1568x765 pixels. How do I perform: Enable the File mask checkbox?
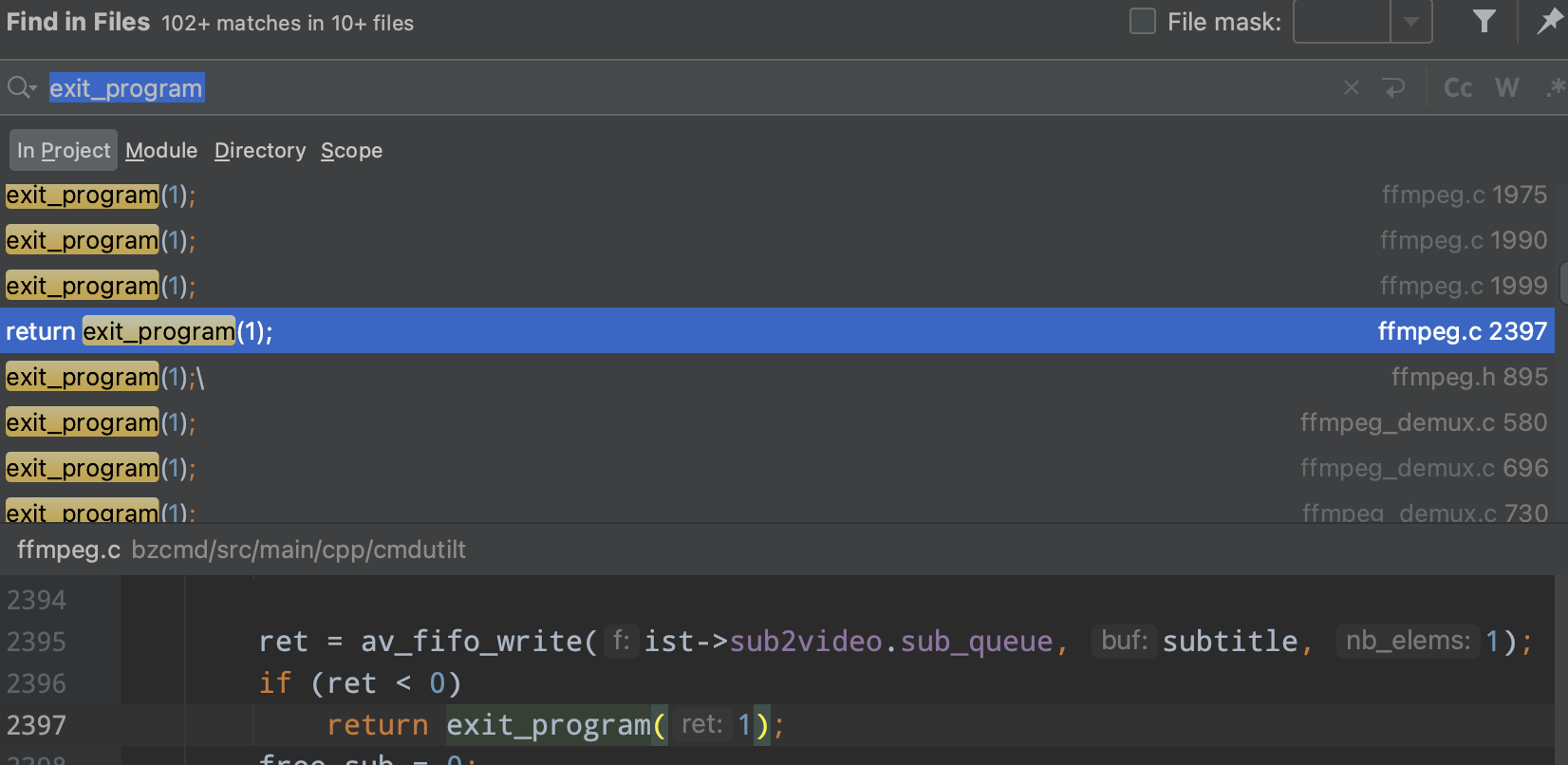(x=1143, y=21)
